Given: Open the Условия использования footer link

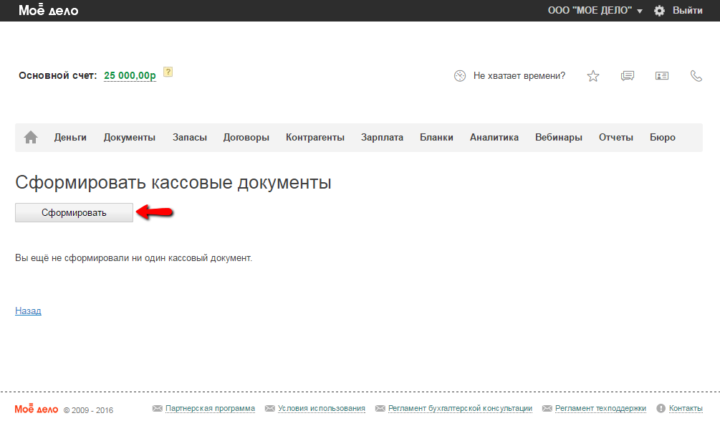Looking at the screenshot, I should click(321, 408).
